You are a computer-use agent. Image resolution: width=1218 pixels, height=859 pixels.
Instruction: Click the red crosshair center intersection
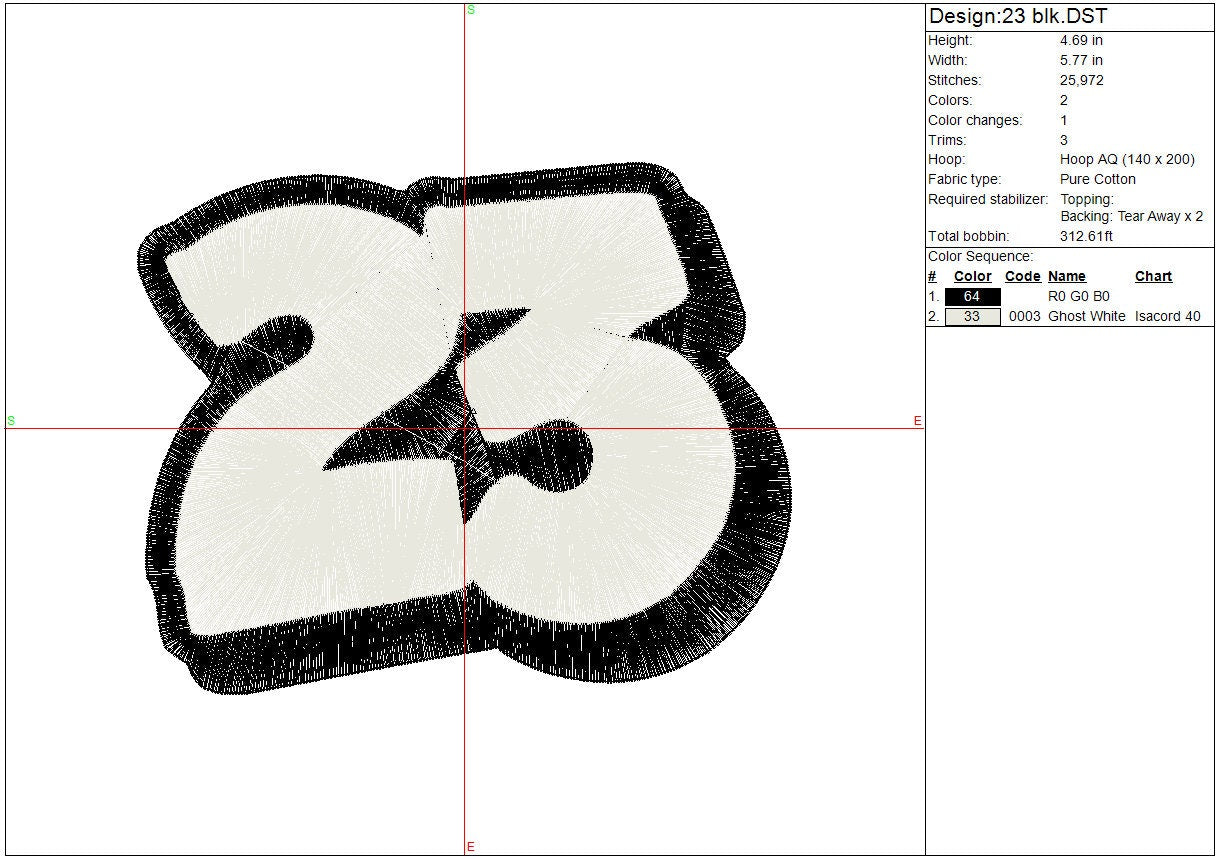point(465,429)
